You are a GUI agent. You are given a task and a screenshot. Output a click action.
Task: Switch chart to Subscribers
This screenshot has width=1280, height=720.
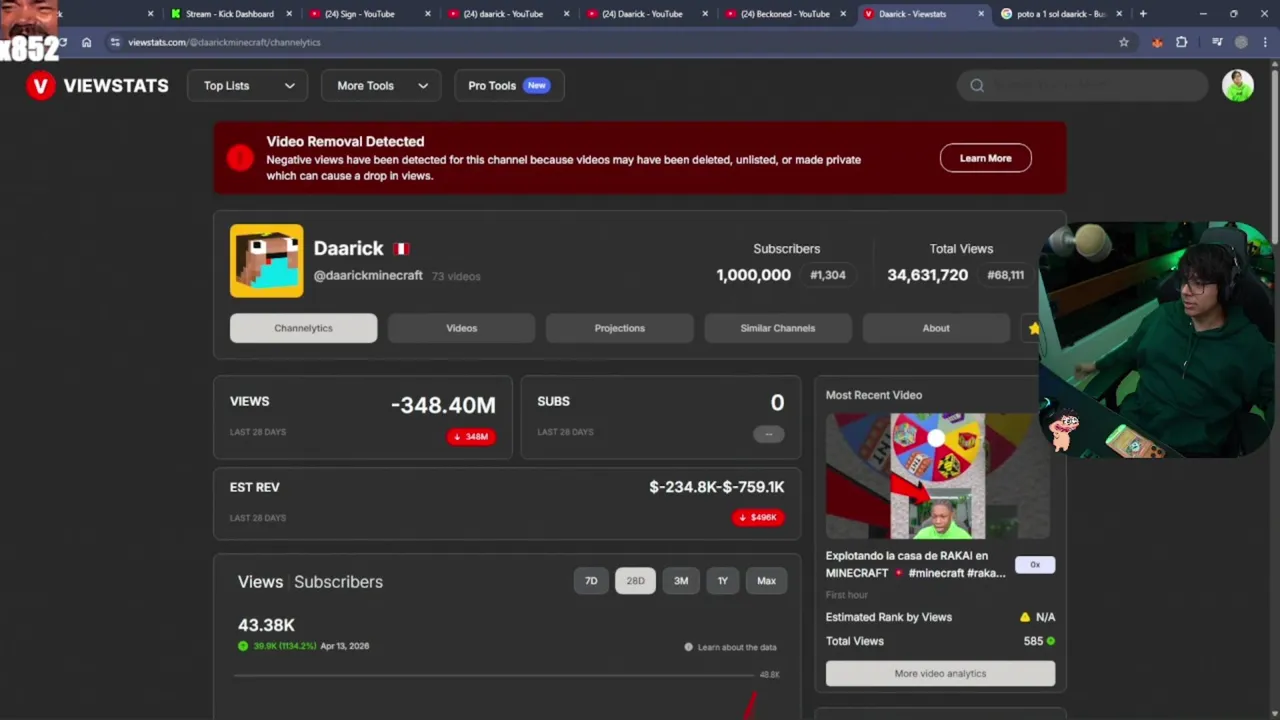(338, 582)
